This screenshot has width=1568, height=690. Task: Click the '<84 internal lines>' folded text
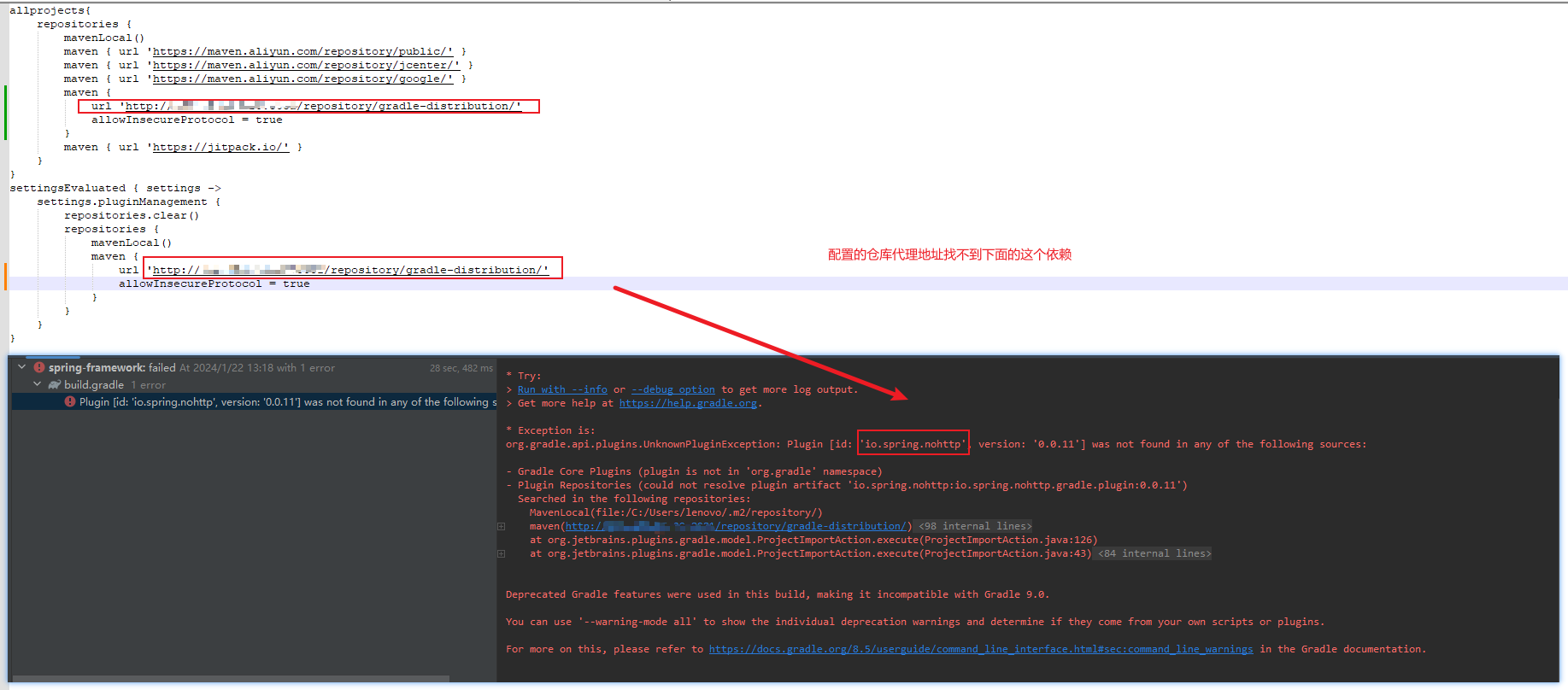(1154, 553)
